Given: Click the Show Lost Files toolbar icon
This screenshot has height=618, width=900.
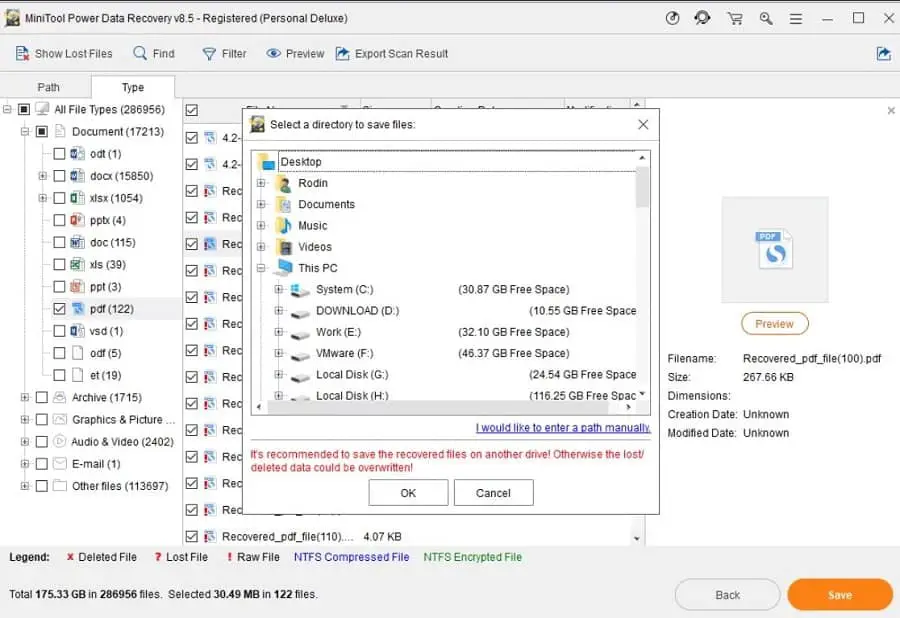Looking at the screenshot, I should [22, 54].
